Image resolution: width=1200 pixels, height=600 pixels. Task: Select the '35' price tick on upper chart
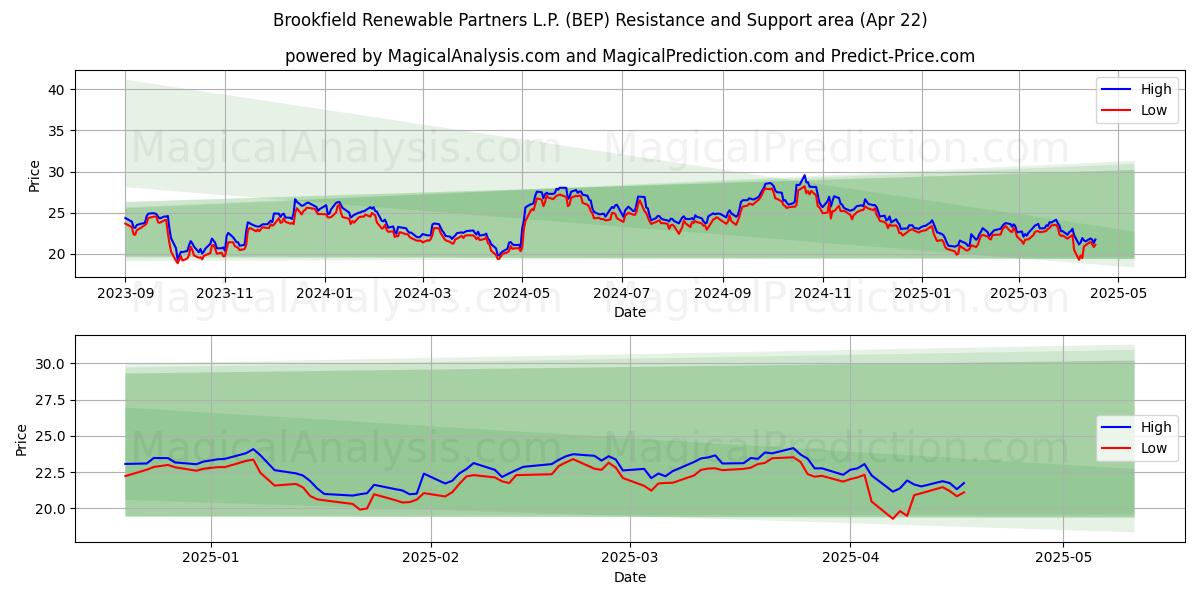coord(58,131)
